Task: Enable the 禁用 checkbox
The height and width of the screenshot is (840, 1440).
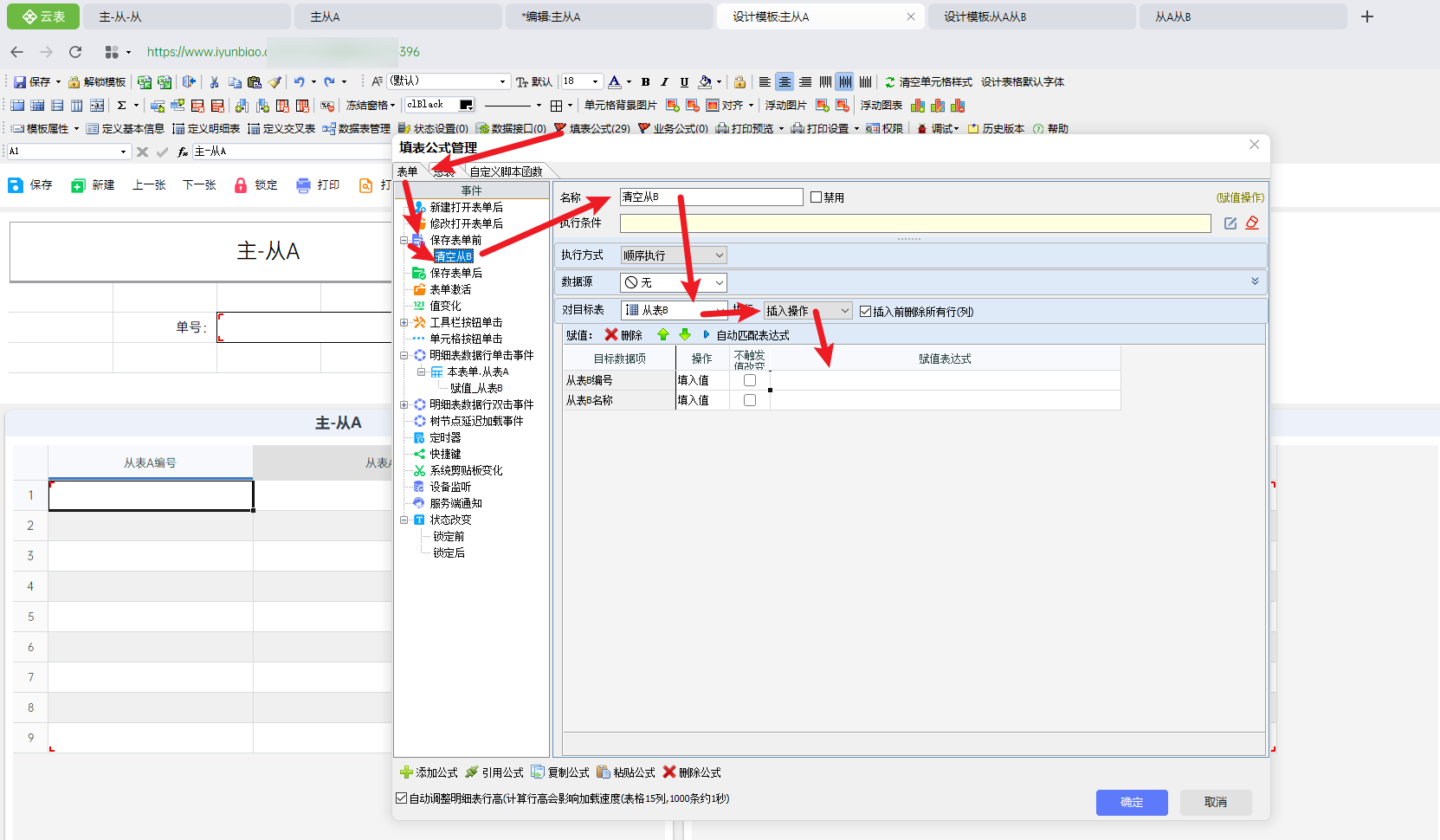Action: tap(816, 197)
